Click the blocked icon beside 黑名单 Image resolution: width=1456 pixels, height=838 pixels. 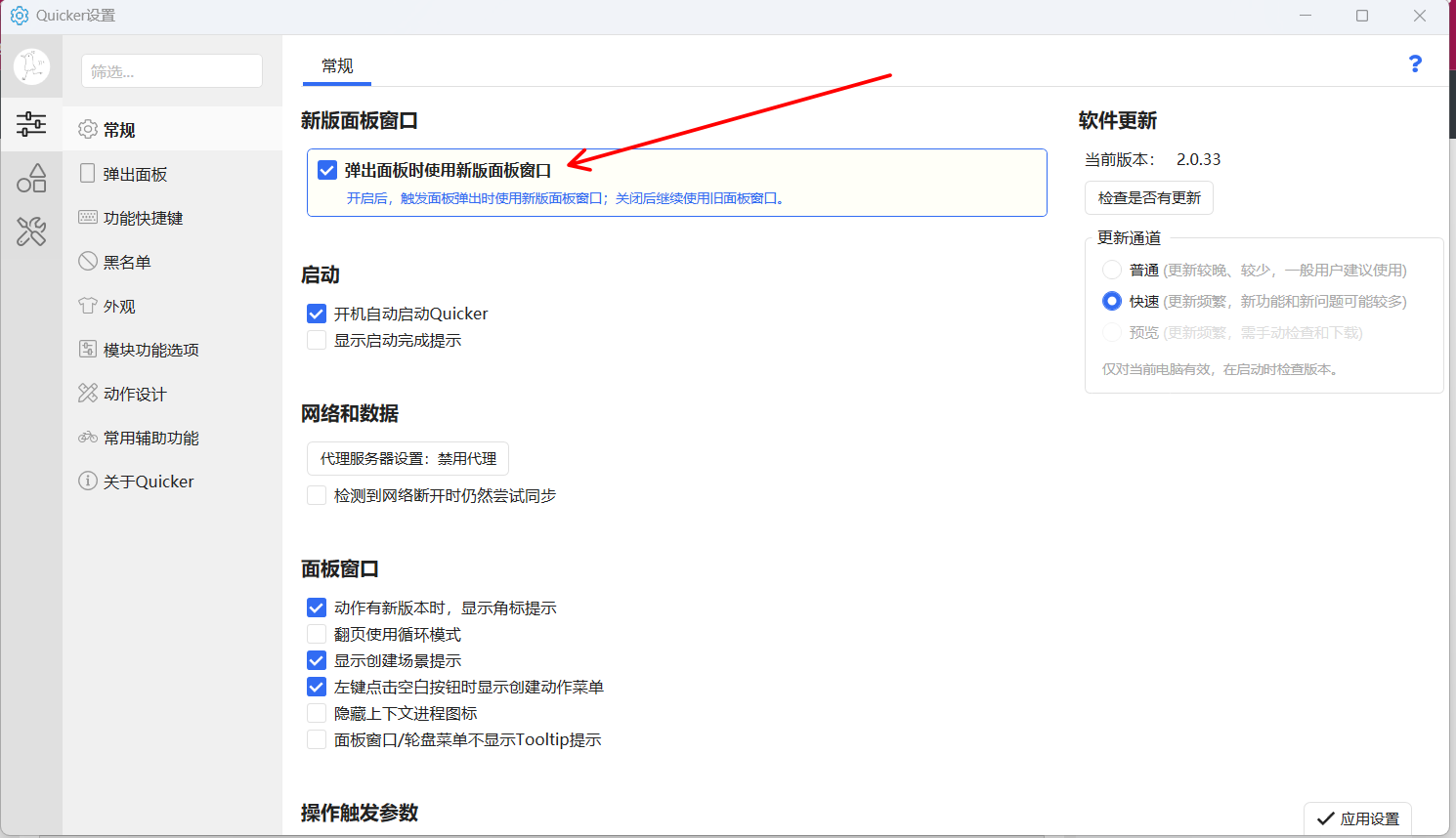pyautogui.click(x=88, y=261)
